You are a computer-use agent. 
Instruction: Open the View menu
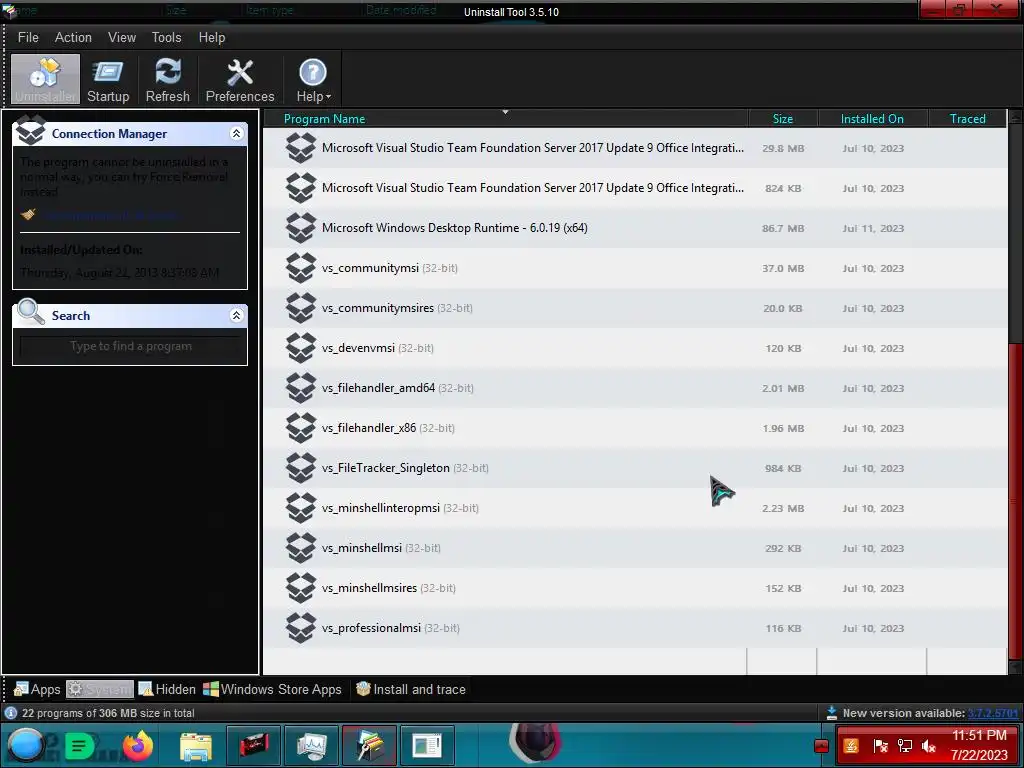point(122,37)
